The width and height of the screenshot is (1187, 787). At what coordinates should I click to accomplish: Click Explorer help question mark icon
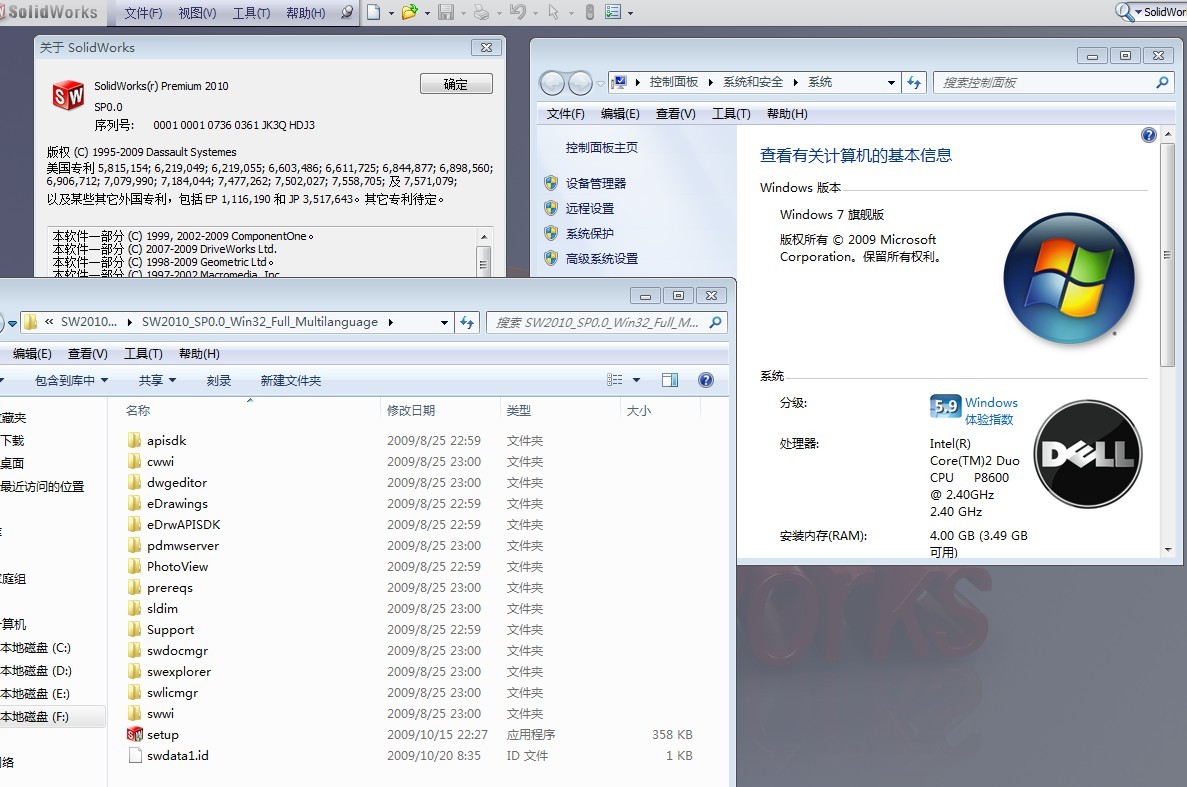tap(706, 380)
